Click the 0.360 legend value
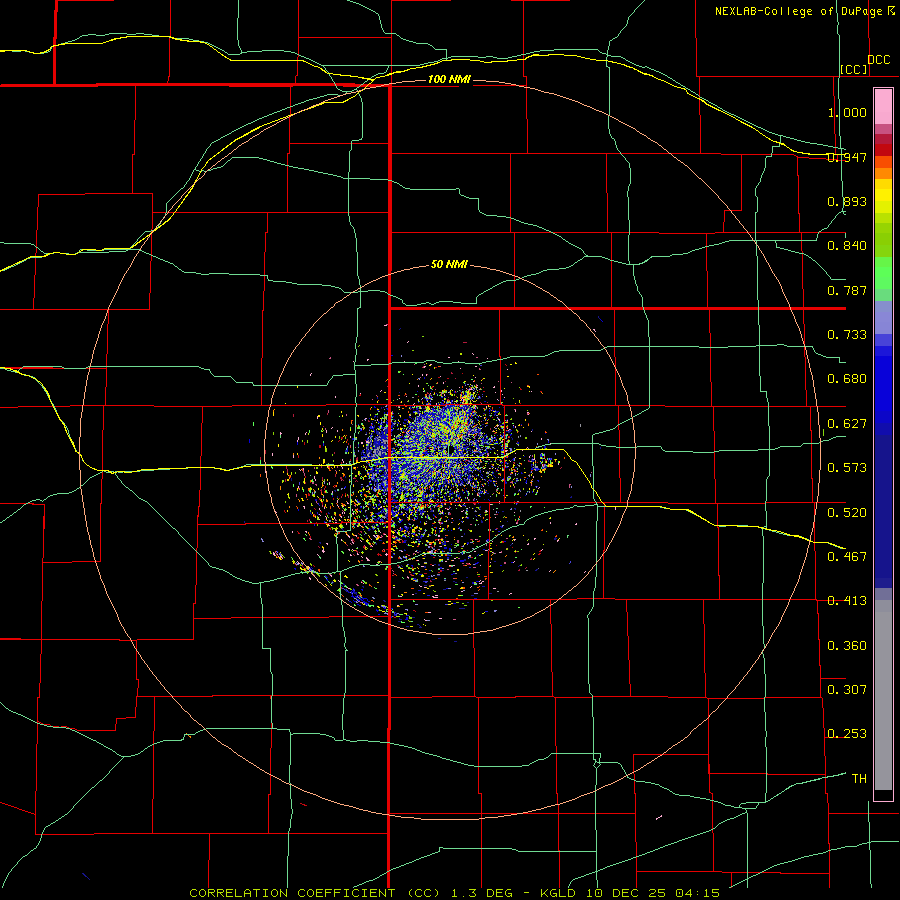Image resolution: width=900 pixels, height=900 pixels. point(847,646)
